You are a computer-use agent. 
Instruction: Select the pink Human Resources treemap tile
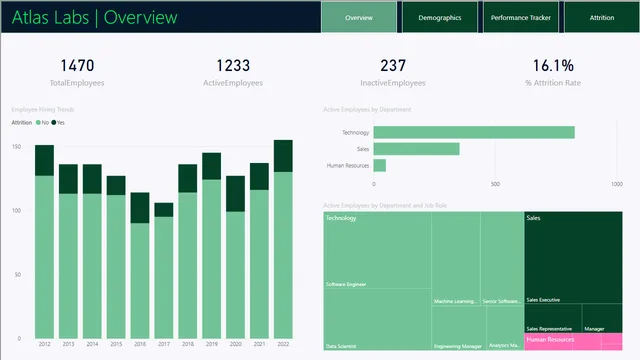[573, 342]
